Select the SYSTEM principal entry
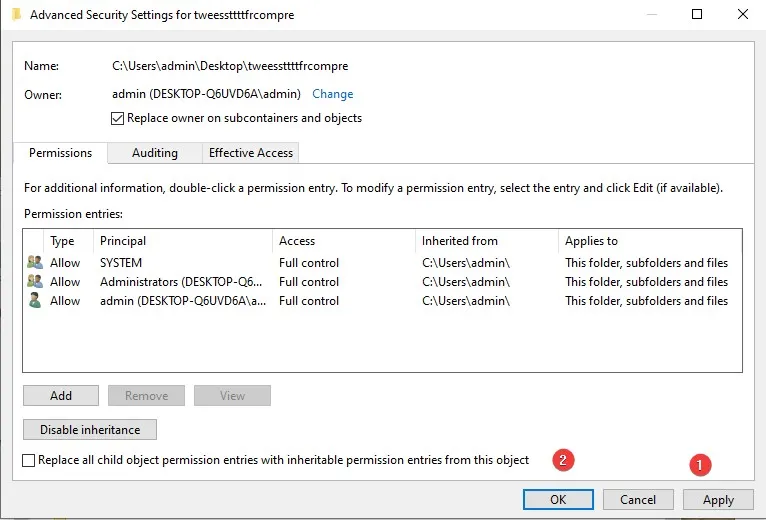Screen dimensions: 766x520 pyautogui.click(x=121, y=263)
